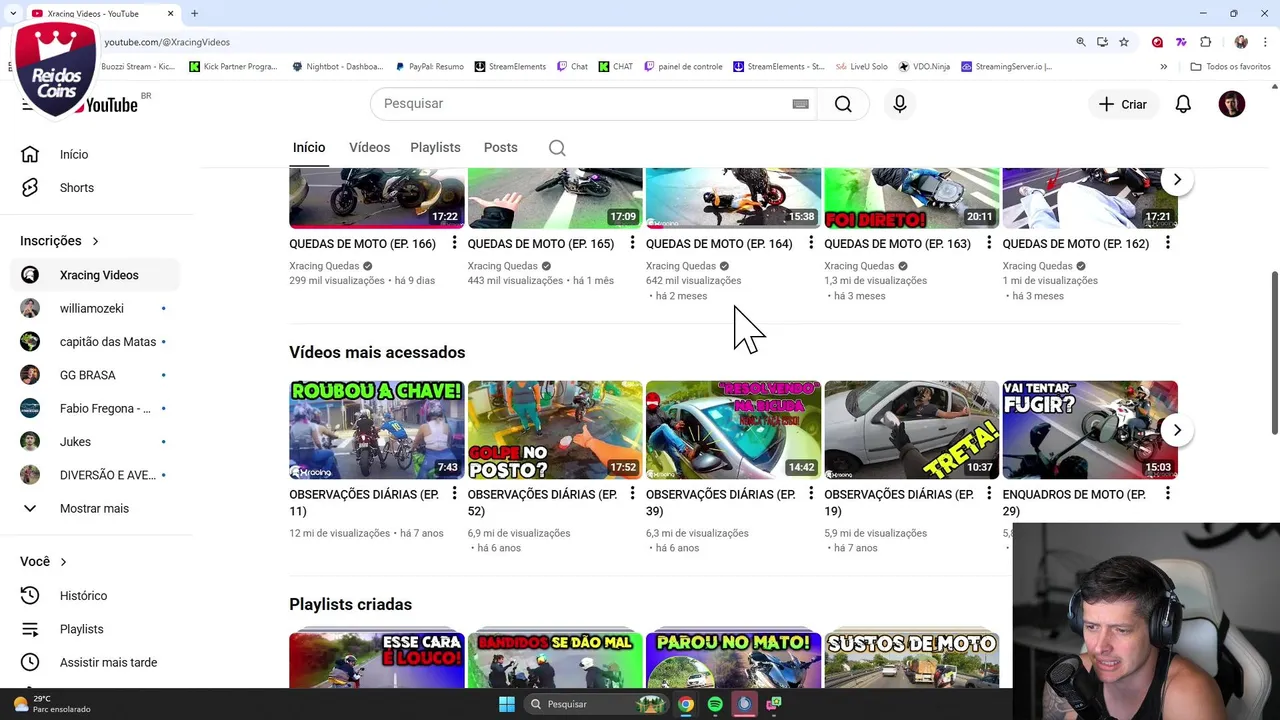The width and height of the screenshot is (1280, 720).
Task: Switch to the Playlists channel tab
Action: [x=435, y=148]
